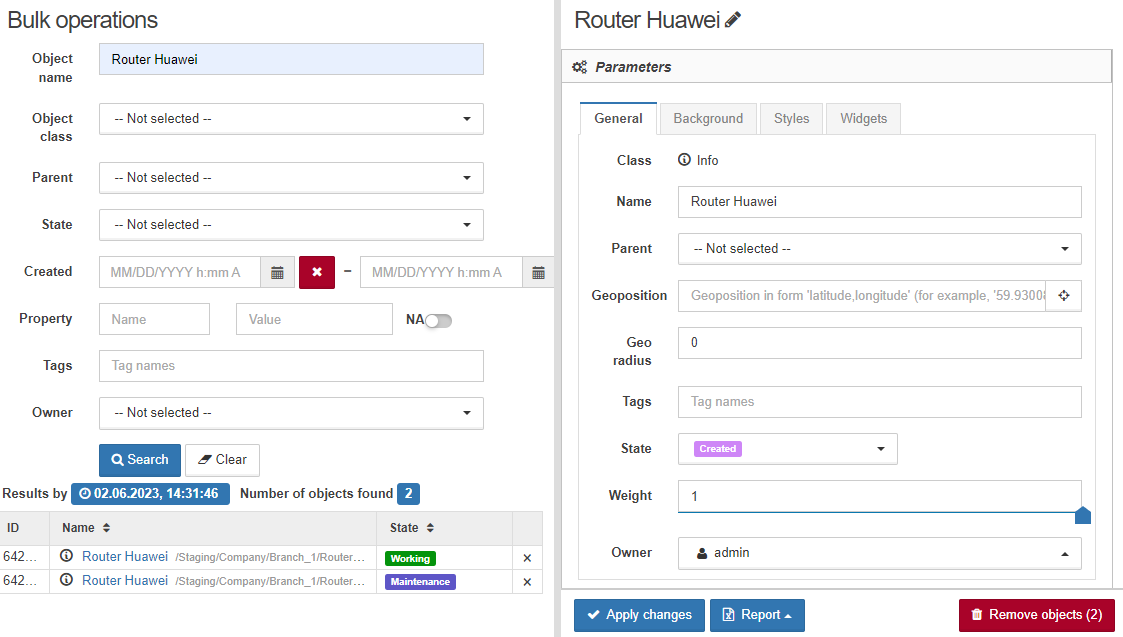1123x637 pixels.
Task: Sort results by State column
Action: coord(412,528)
